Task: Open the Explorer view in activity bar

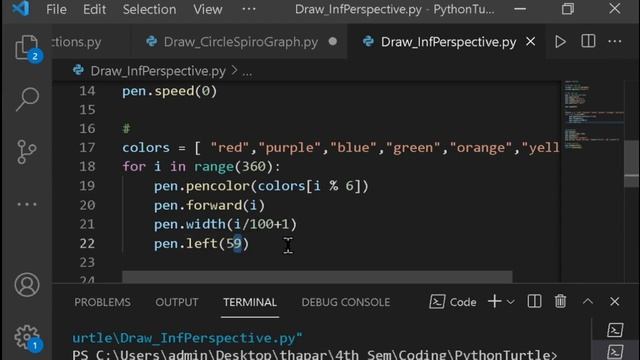Action: [27, 47]
